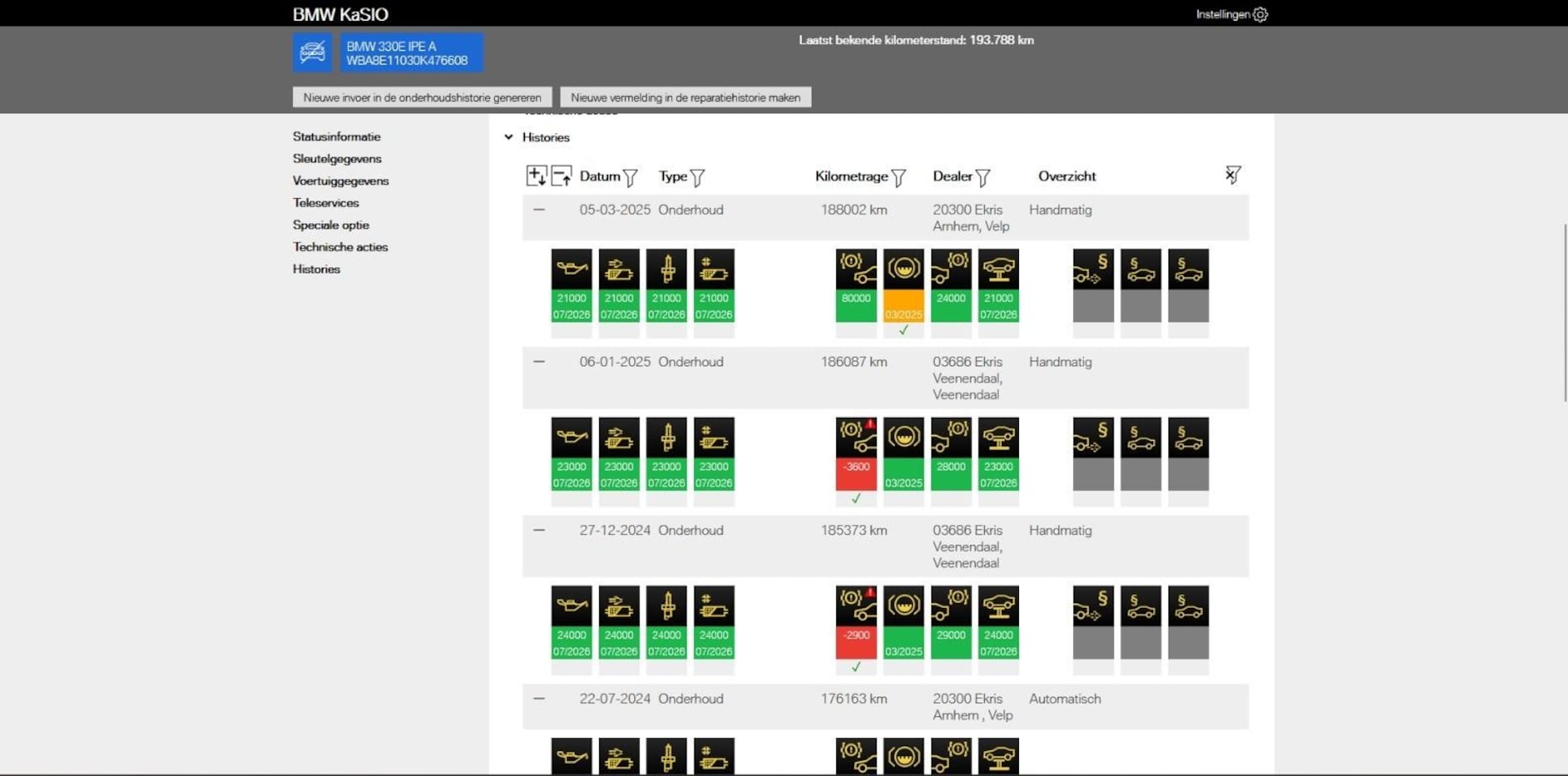Open Sleutelgegevens in the sidebar
This screenshot has height=776, width=1568.
tap(337, 158)
